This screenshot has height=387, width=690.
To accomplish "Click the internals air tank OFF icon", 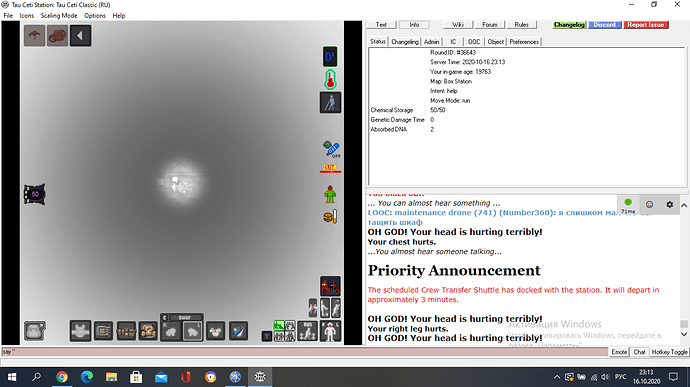I will (x=331, y=150).
